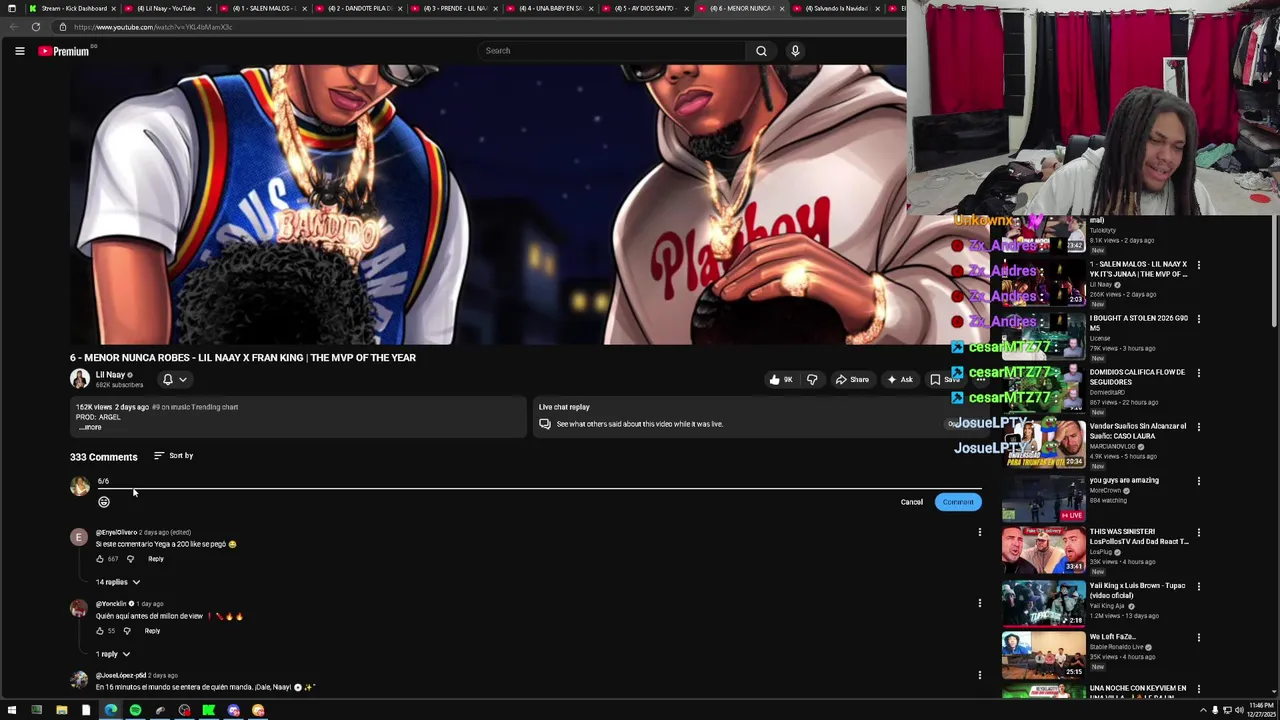Focus the YouTube search field

tap(612, 51)
